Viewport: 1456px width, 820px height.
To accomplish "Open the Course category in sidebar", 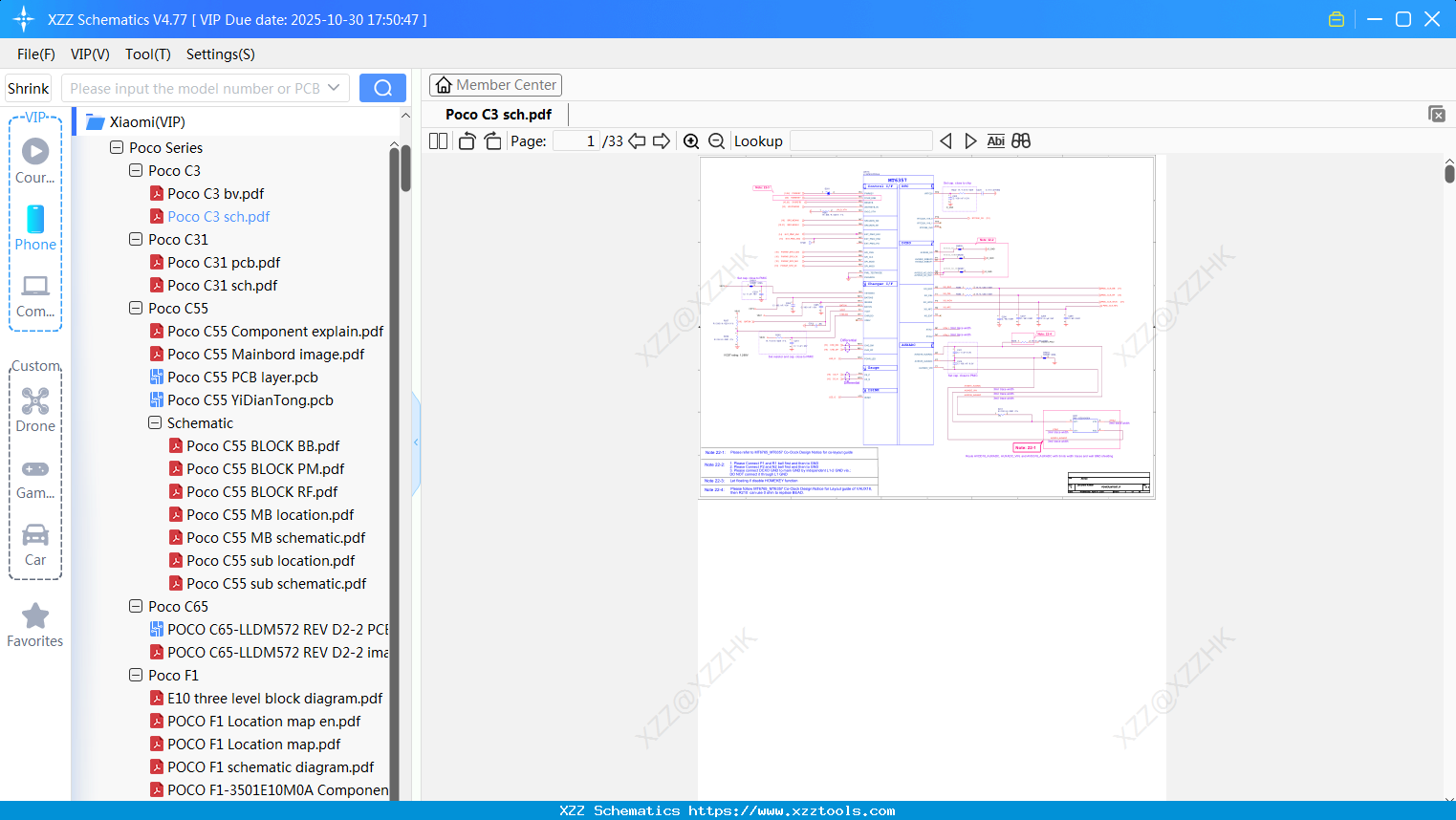I will pos(35,160).
